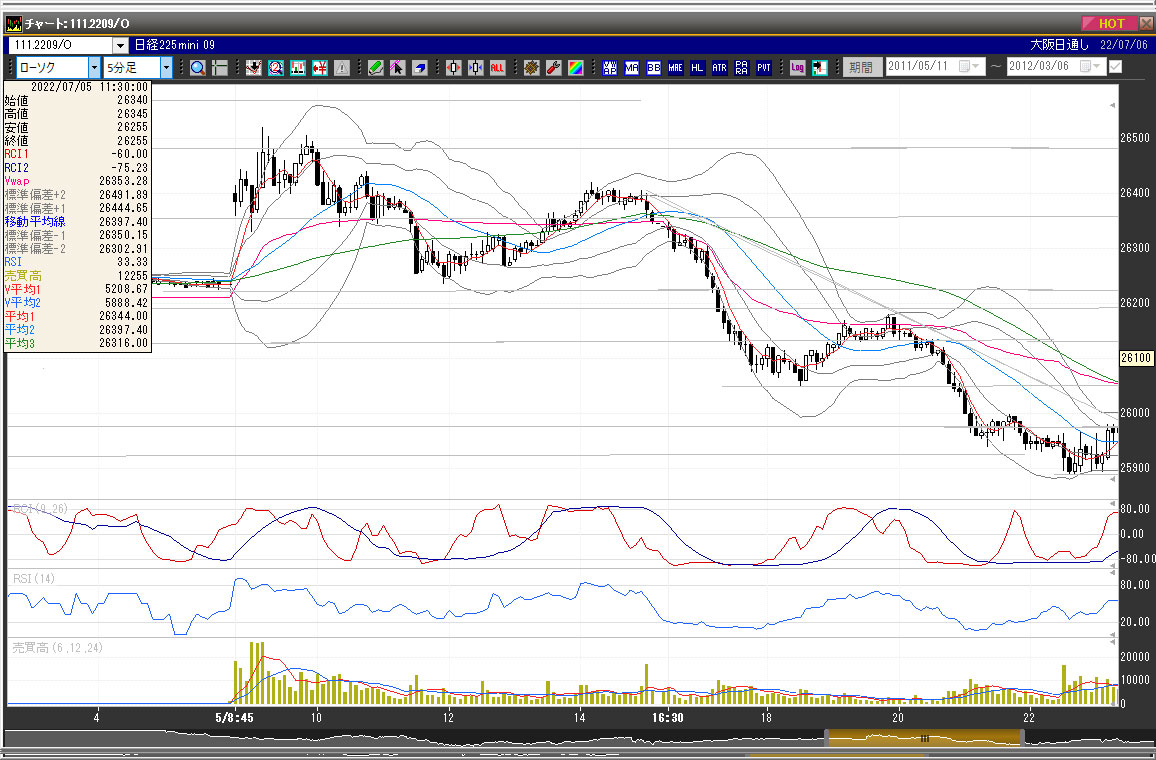Select the arrow pointer selection tool
This screenshot has height=760, width=1156.
point(398,68)
